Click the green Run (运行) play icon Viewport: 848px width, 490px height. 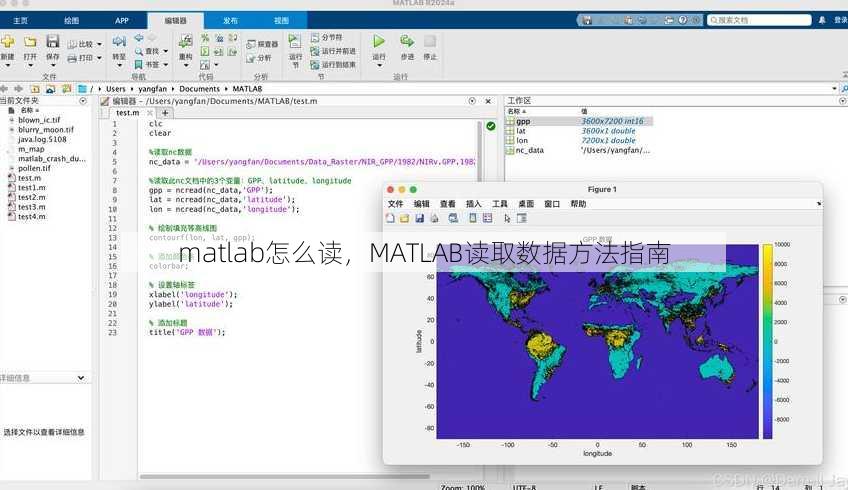[379, 41]
